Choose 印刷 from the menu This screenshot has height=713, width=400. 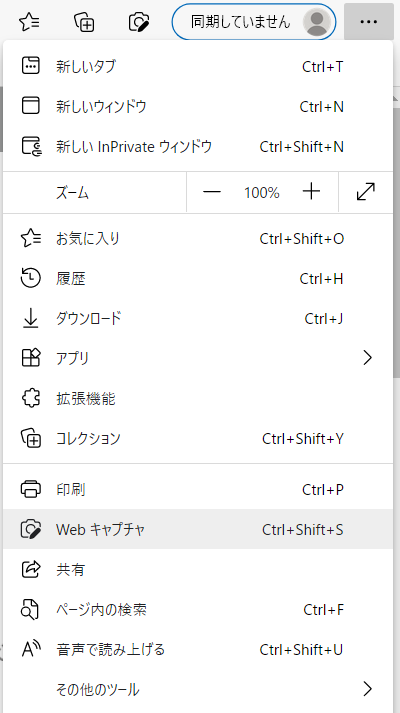pos(198,489)
